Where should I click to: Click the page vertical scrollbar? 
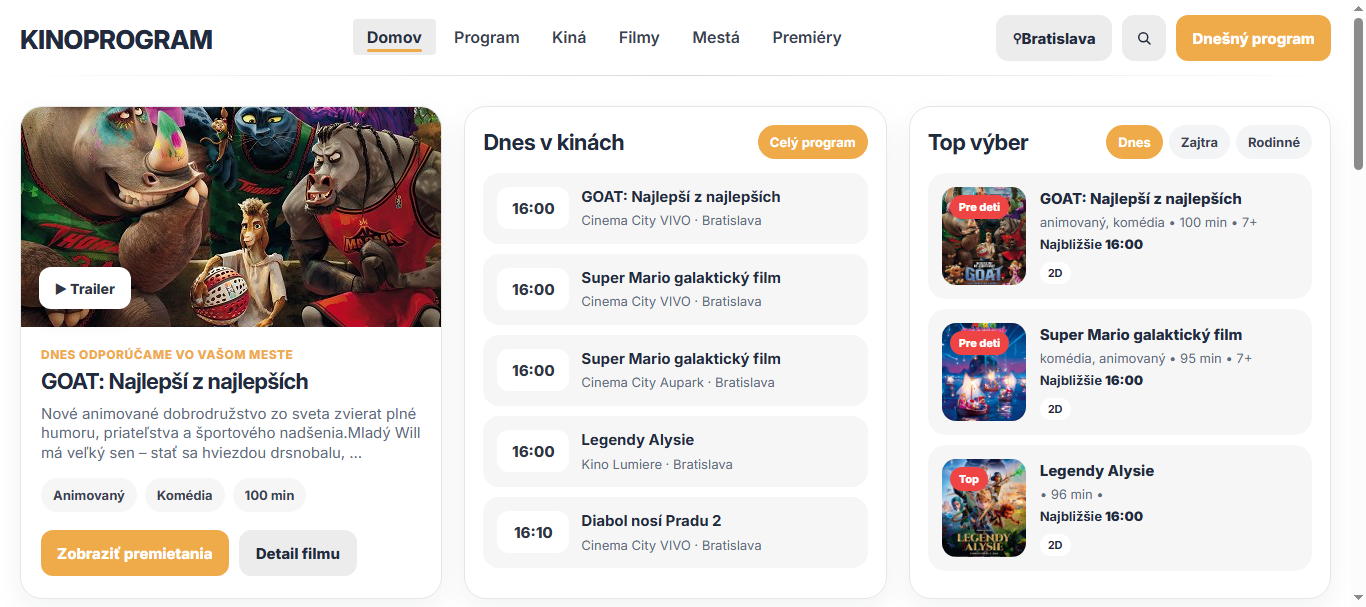pyautogui.click(x=1358, y=95)
